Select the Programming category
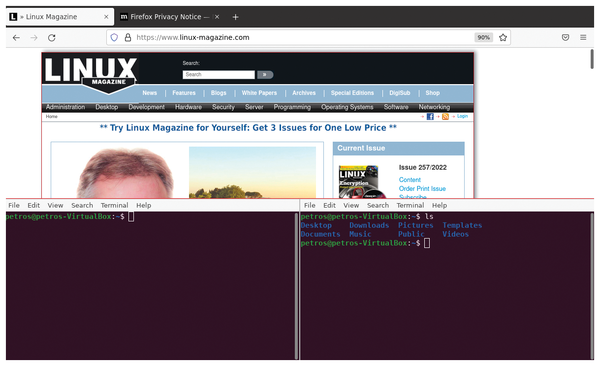Viewport: 600px width, 366px height. coord(292,107)
